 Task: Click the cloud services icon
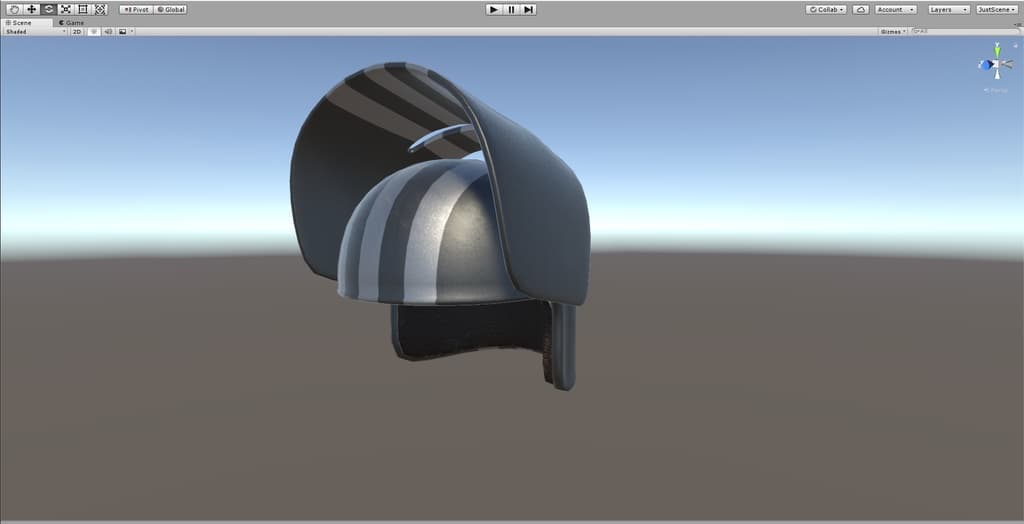pos(860,9)
